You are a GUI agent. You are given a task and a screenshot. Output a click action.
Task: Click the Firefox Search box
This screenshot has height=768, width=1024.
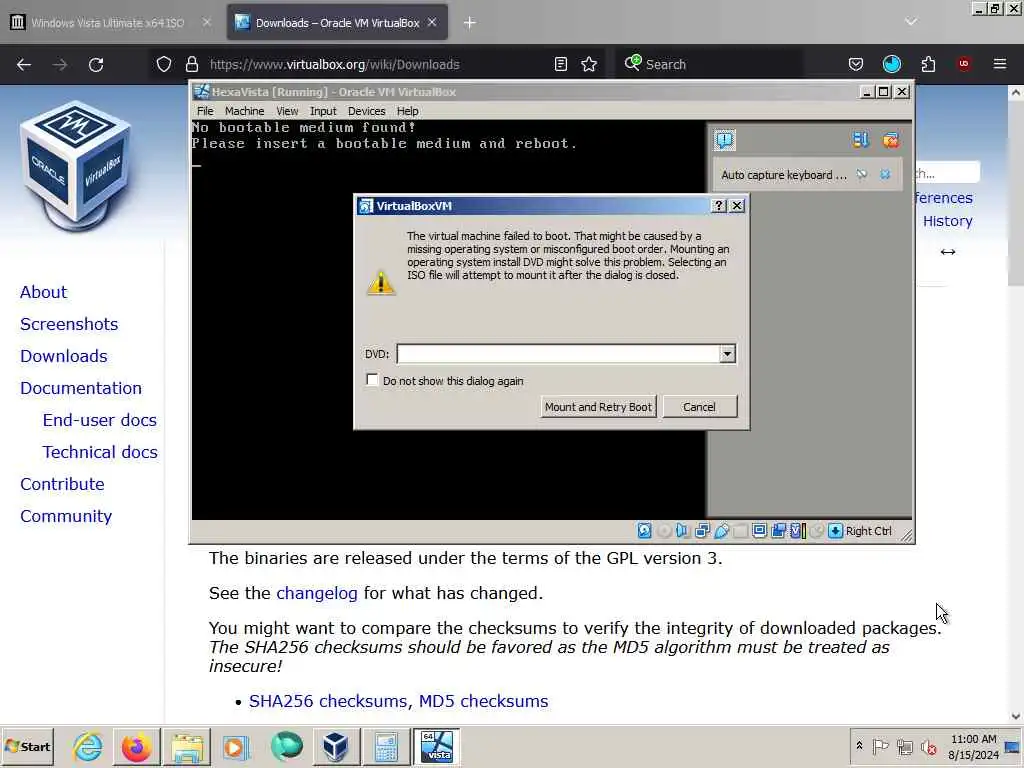click(x=710, y=64)
